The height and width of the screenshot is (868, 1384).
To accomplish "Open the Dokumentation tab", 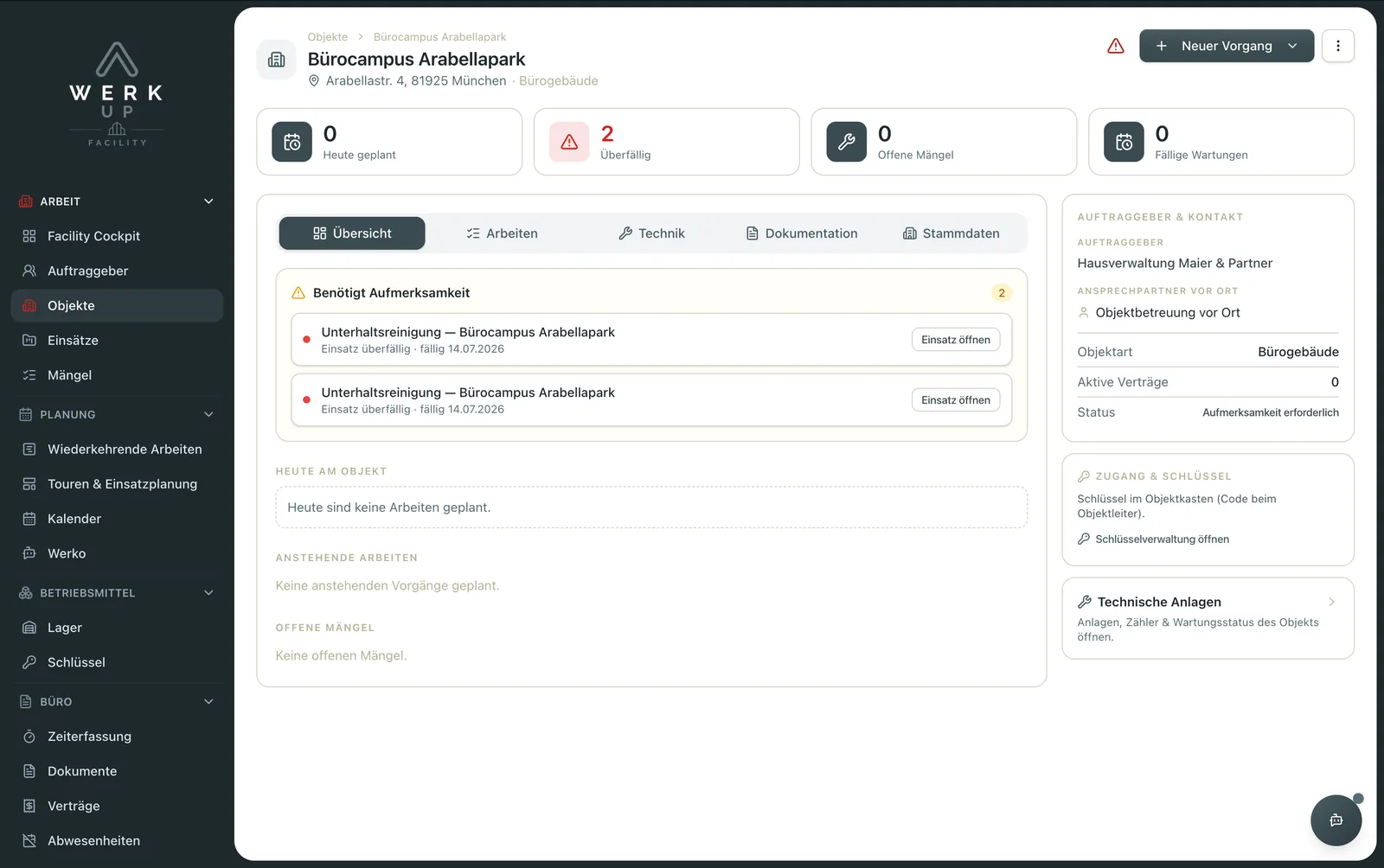I will (x=802, y=233).
